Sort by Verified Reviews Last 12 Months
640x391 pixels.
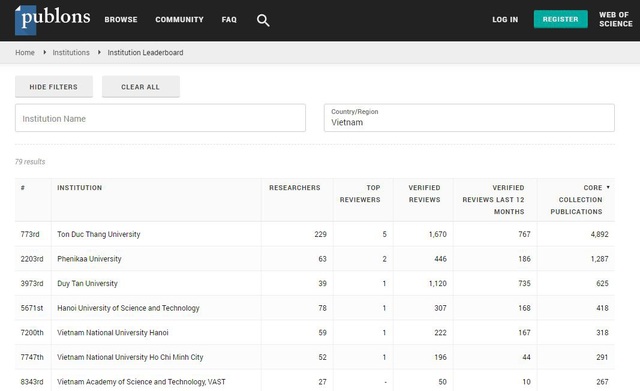pos(493,200)
